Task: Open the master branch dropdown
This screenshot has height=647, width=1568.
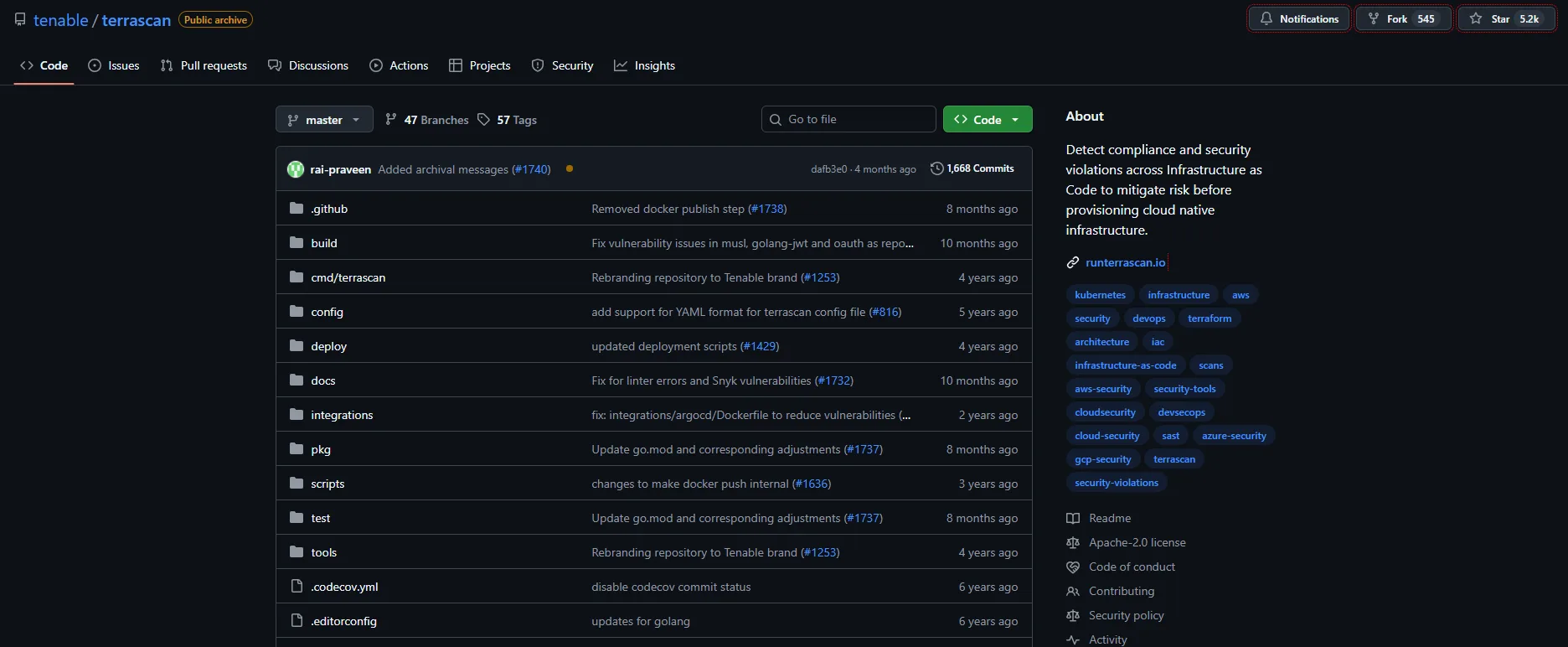Action: click(x=323, y=120)
